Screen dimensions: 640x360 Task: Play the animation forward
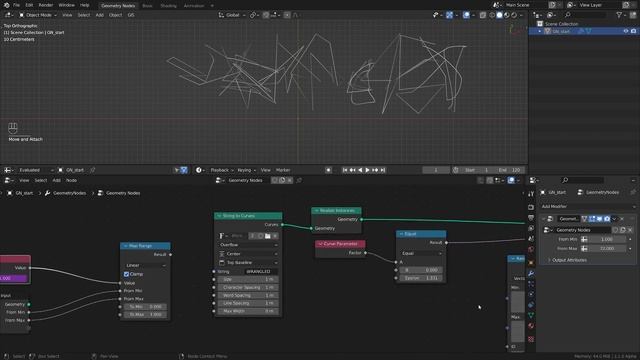367,170
